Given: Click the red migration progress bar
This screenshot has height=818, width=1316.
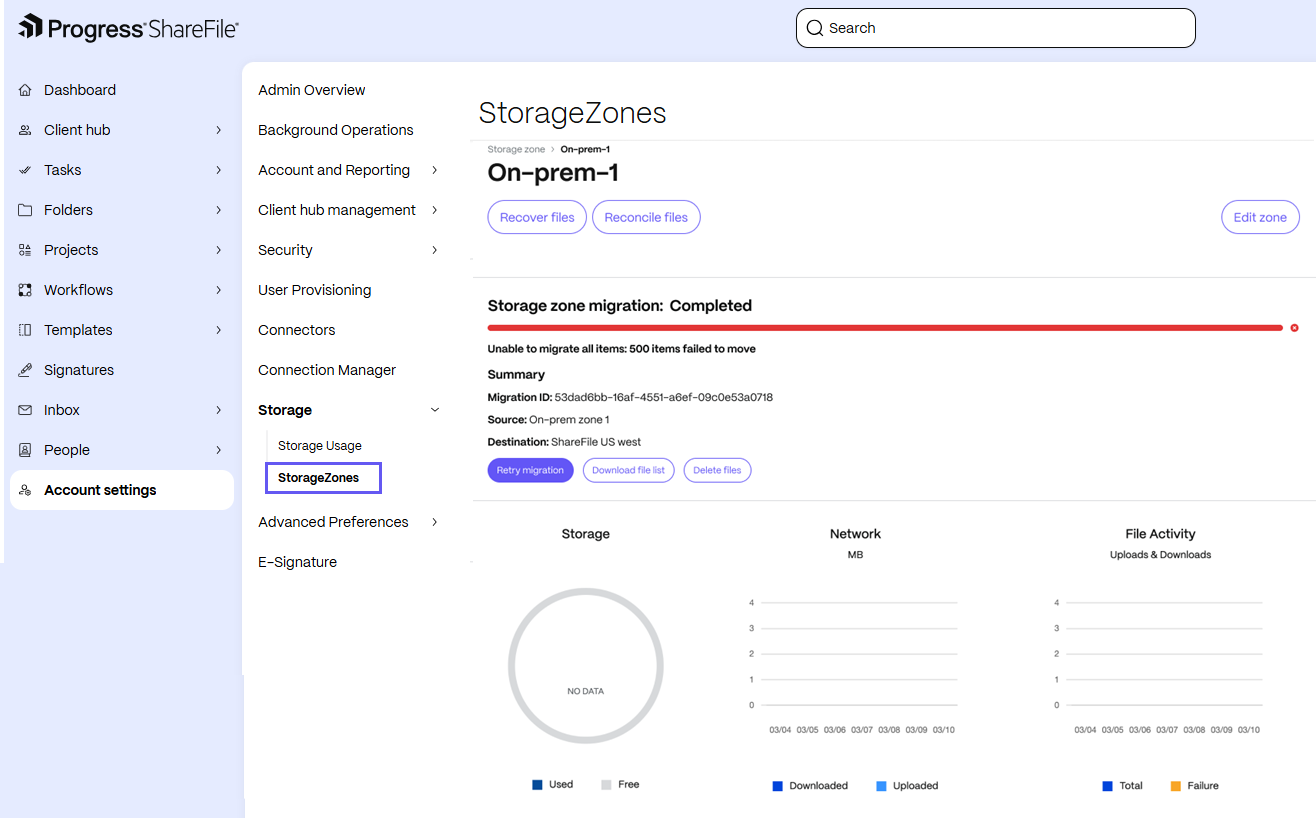Looking at the screenshot, I should (x=885, y=328).
